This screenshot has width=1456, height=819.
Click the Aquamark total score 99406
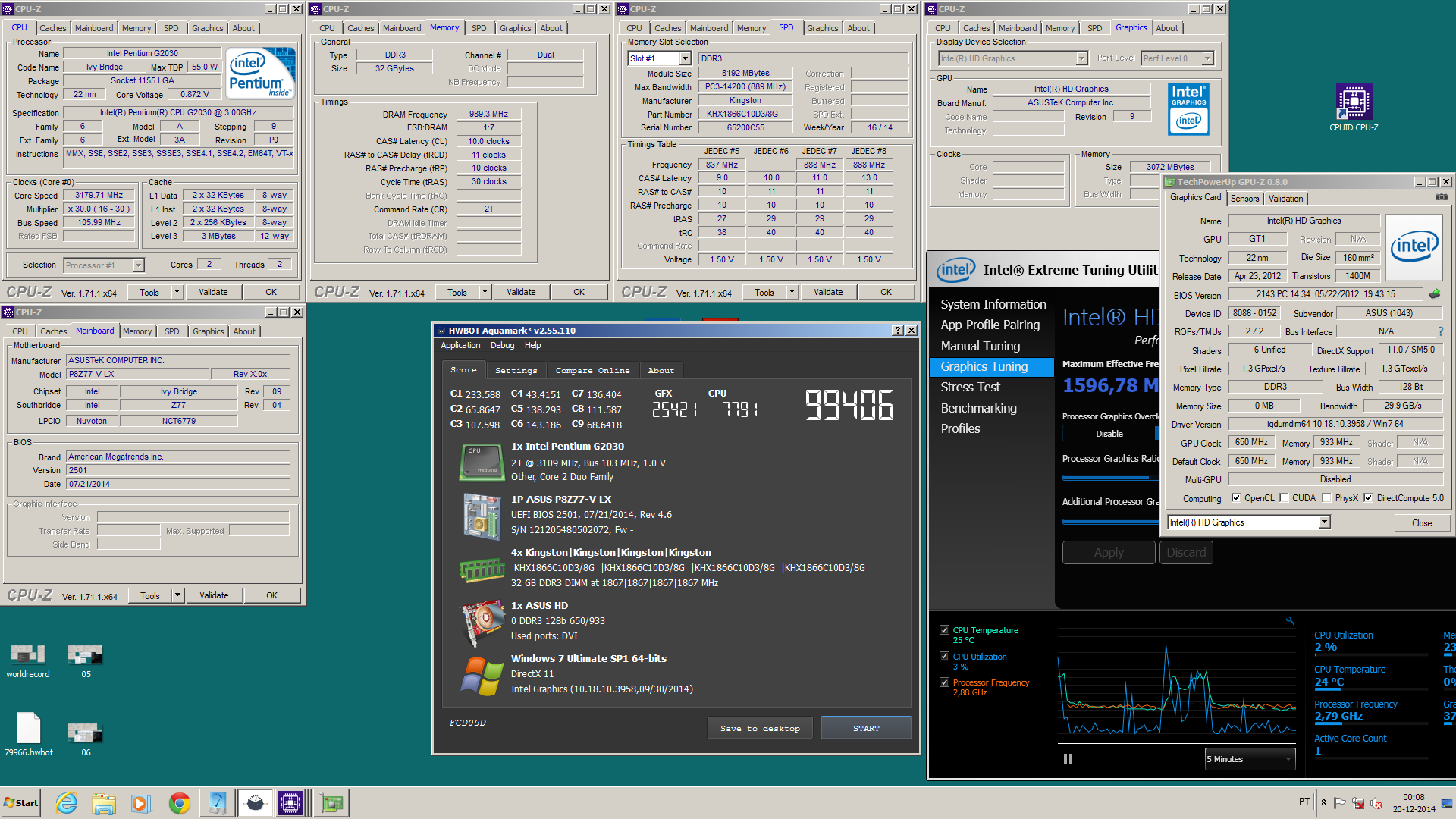pos(849,404)
